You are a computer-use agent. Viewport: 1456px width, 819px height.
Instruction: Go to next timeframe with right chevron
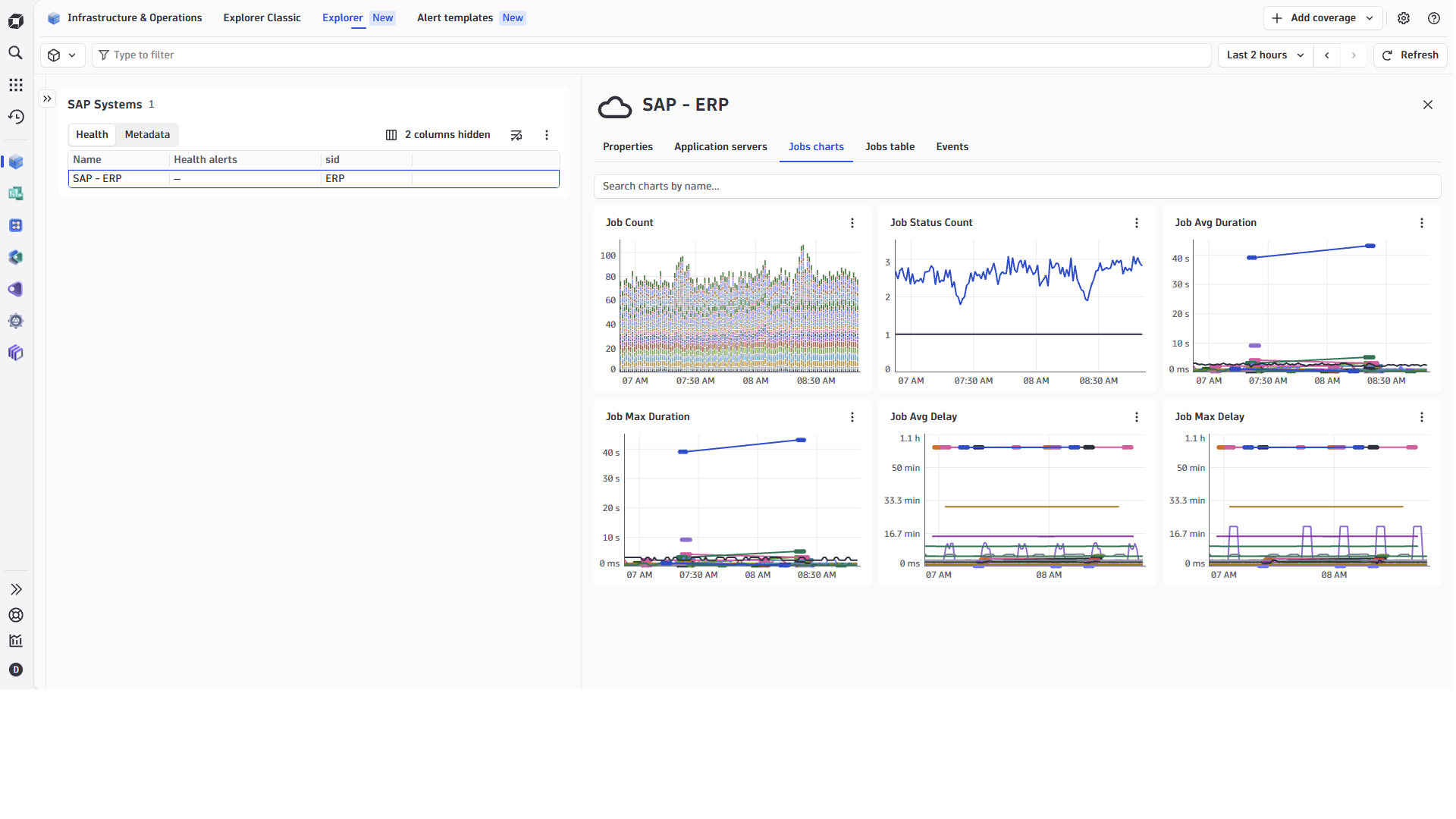pos(1353,55)
